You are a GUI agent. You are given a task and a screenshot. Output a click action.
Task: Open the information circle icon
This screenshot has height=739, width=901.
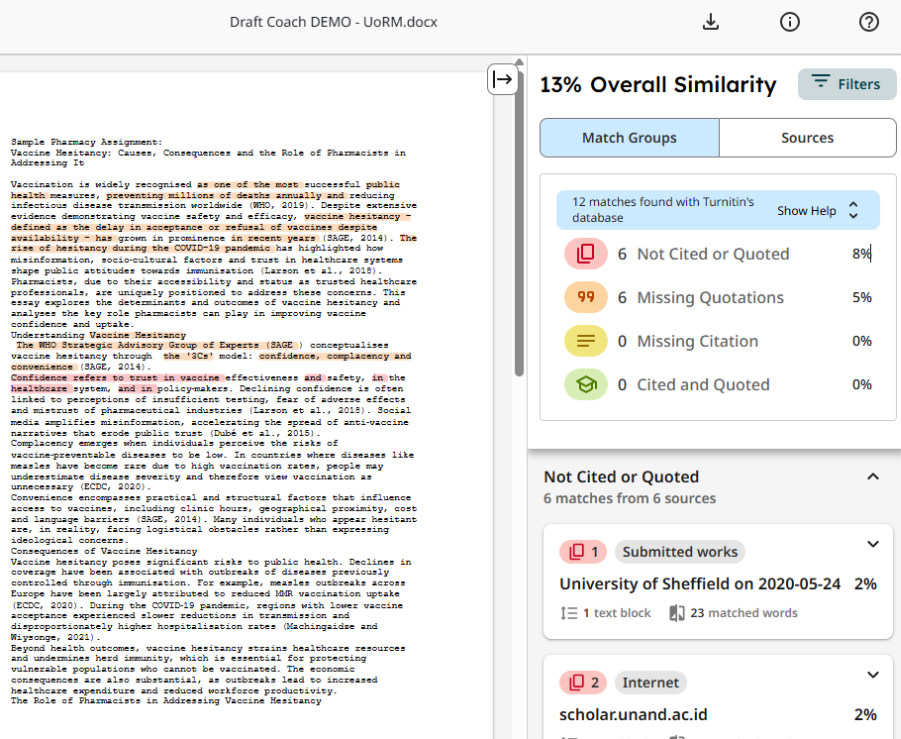pyautogui.click(x=790, y=22)
